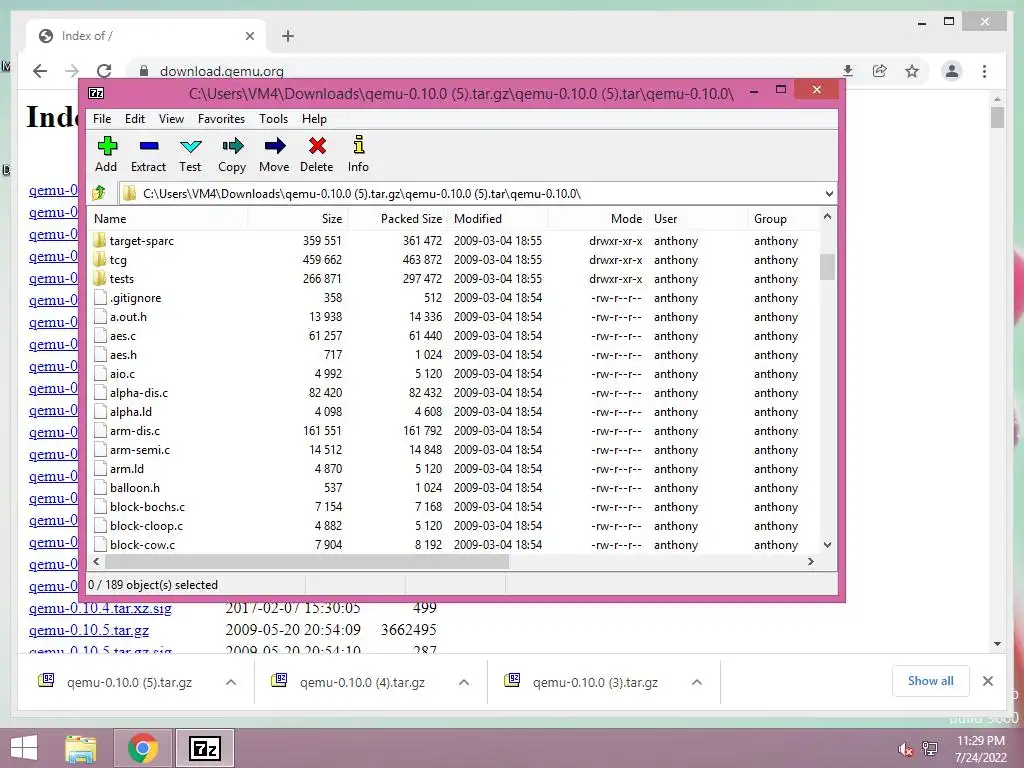Open qemu-0.10.4.tar.xz.sig link

[x=101, y=608]
